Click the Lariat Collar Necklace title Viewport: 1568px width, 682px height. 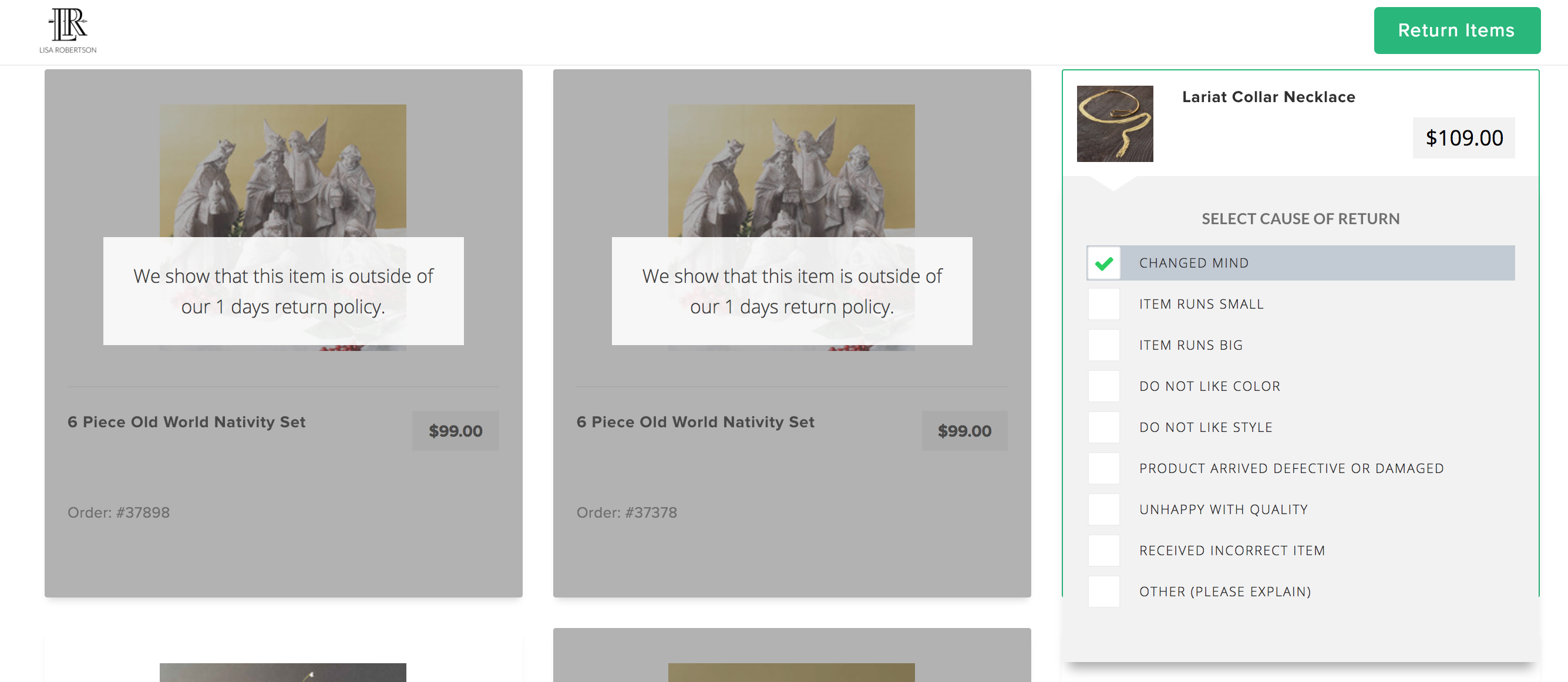coord(1268,97)
